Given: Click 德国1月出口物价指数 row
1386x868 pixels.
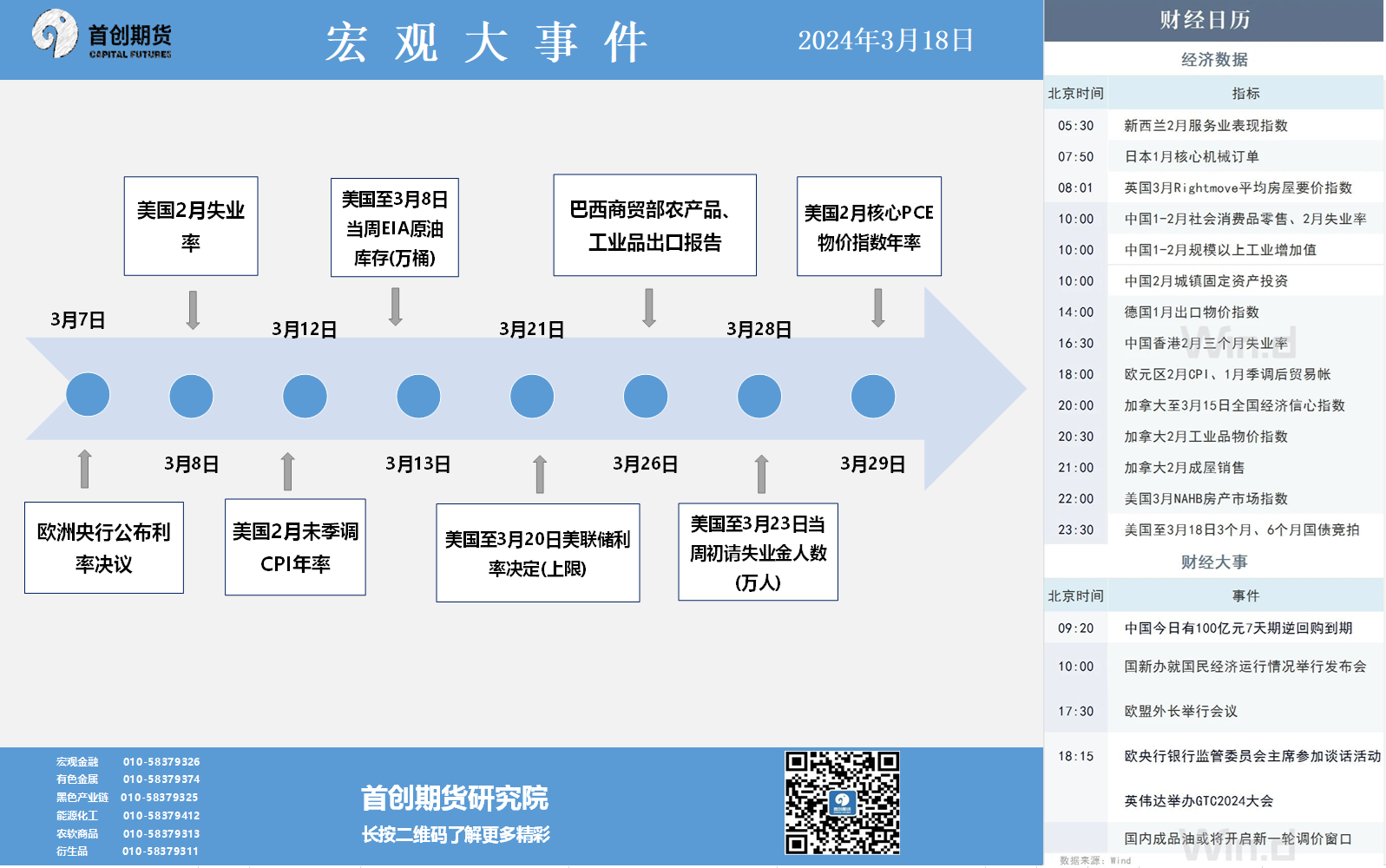Looking at the screenshot, I should [x=1213, y=312].
